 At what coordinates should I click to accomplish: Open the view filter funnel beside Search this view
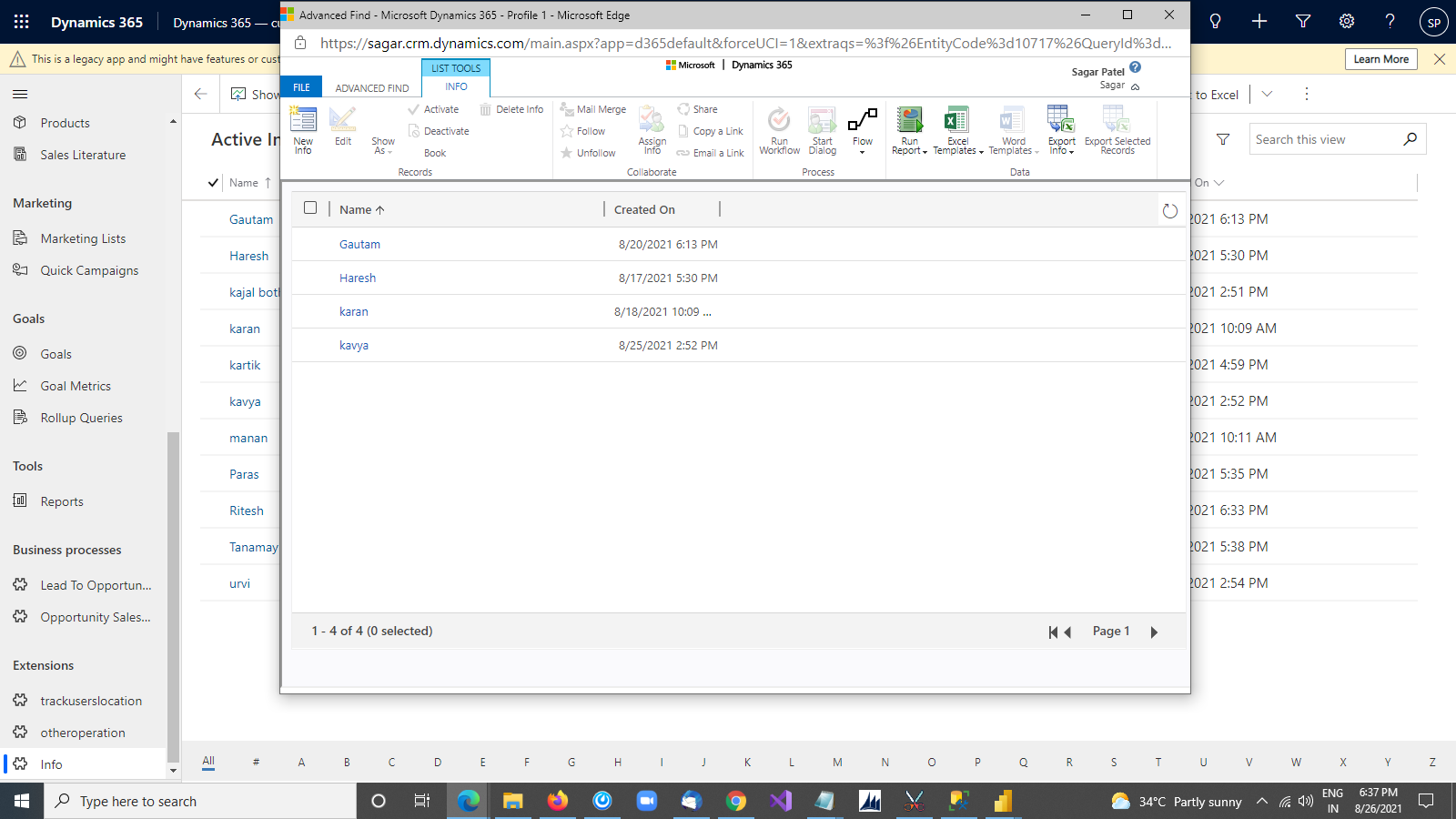point(1223,139)
